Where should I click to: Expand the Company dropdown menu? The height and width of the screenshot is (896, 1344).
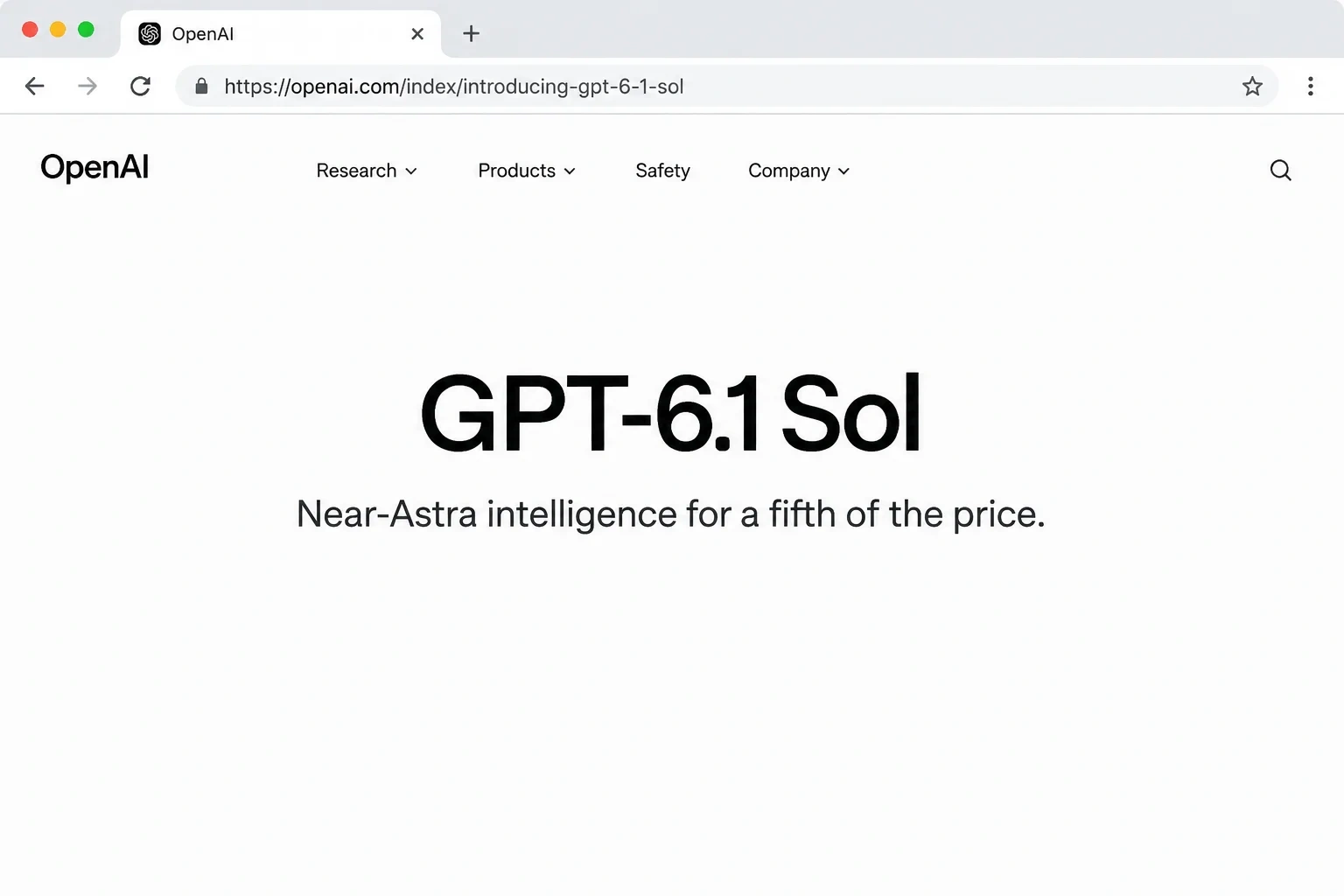tap(799, 171)
